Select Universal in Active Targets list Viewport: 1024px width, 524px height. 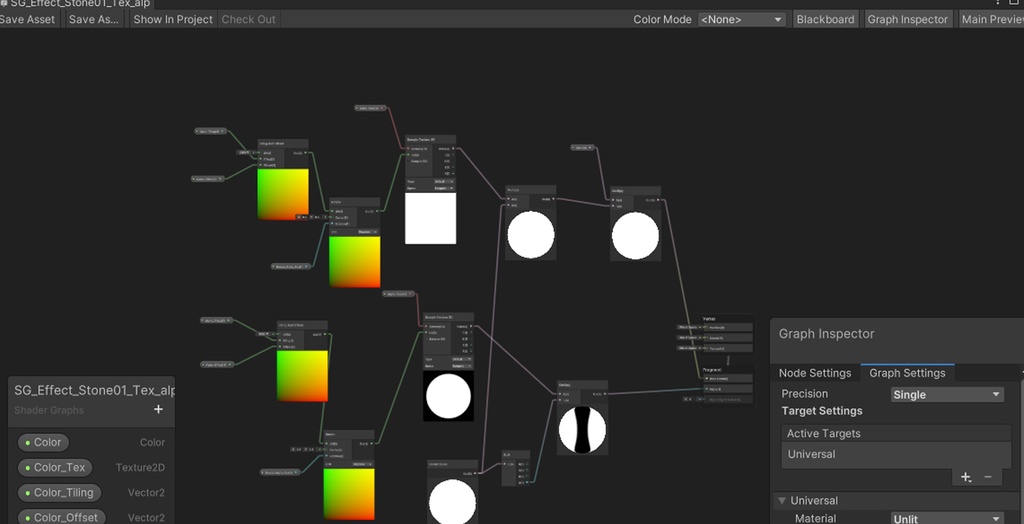point(896,454)
